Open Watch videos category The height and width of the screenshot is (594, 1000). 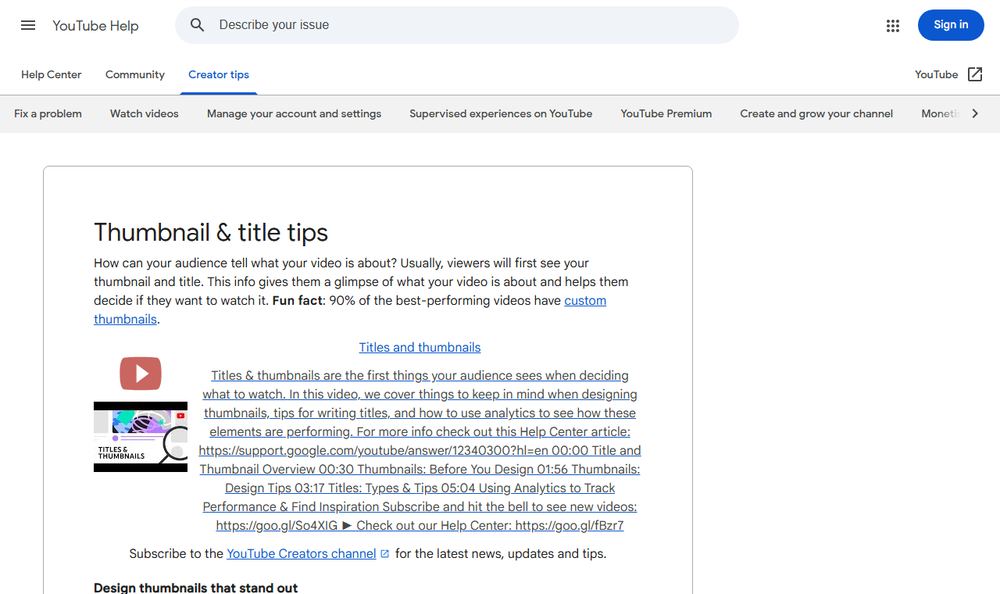[x=144, y=114]
